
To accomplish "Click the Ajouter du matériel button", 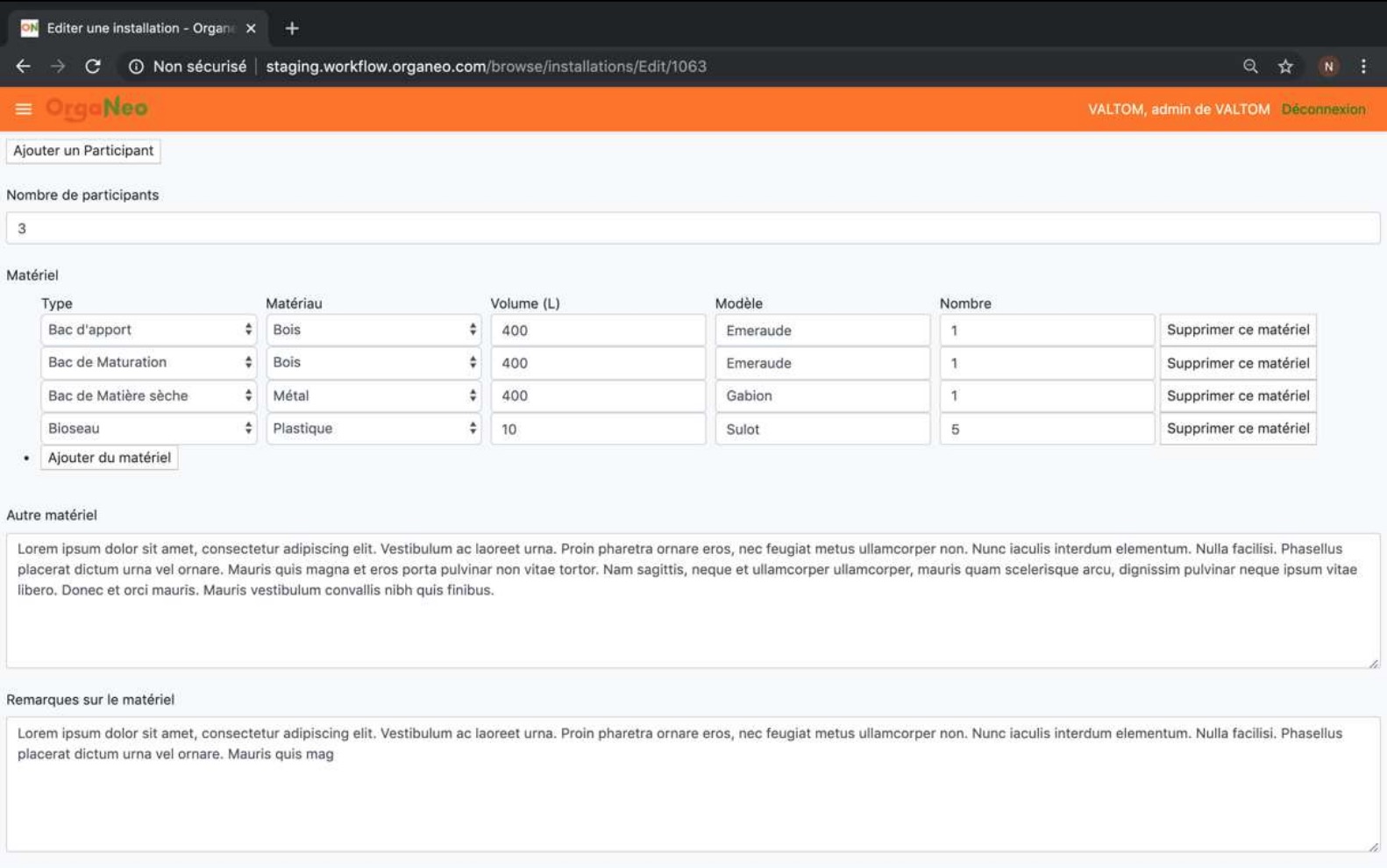I will click(110, 458).
